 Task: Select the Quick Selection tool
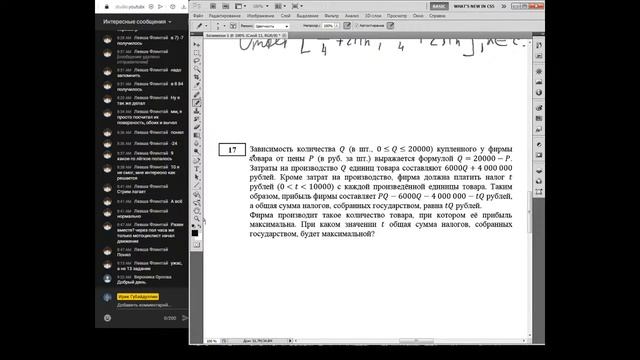click(197, 69)
